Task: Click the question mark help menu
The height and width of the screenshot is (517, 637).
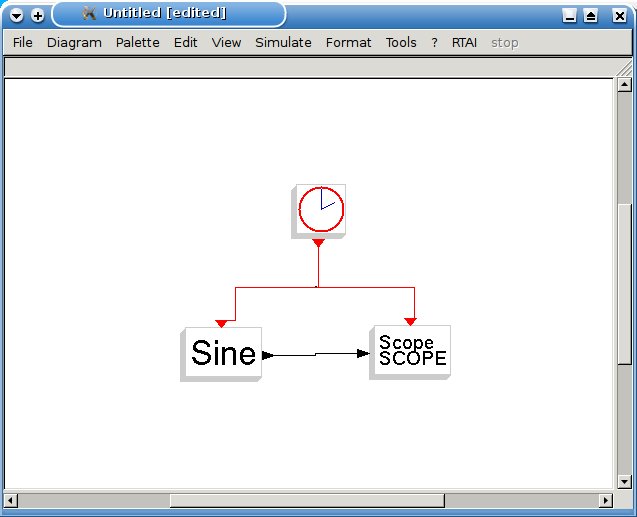Action: [434, 43]
